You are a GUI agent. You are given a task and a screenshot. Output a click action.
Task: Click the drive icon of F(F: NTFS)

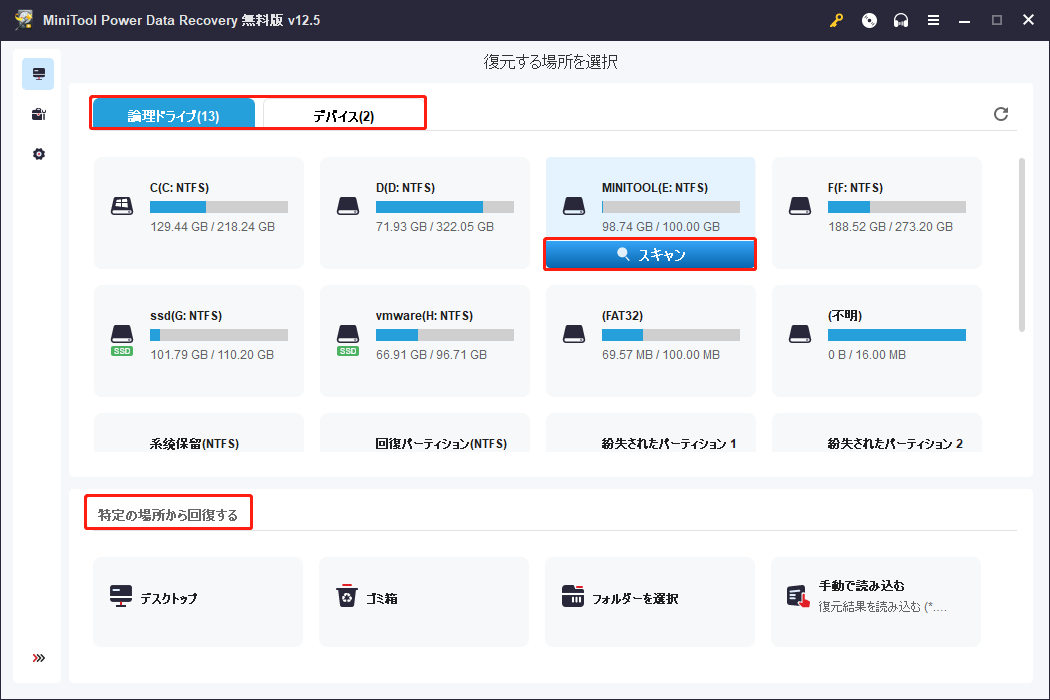click(800, 206)
